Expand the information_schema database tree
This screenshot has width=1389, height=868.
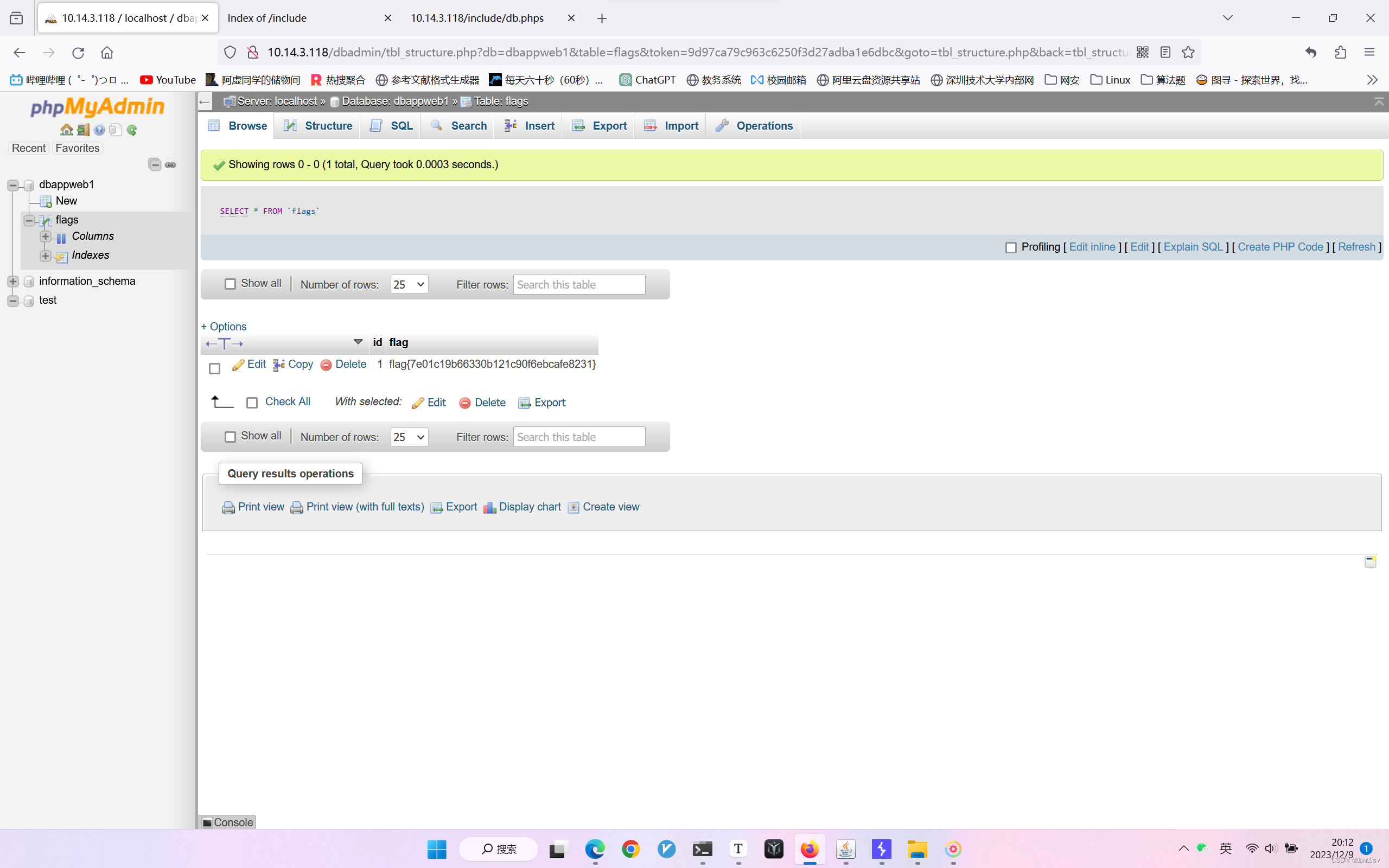coord(12,282)
